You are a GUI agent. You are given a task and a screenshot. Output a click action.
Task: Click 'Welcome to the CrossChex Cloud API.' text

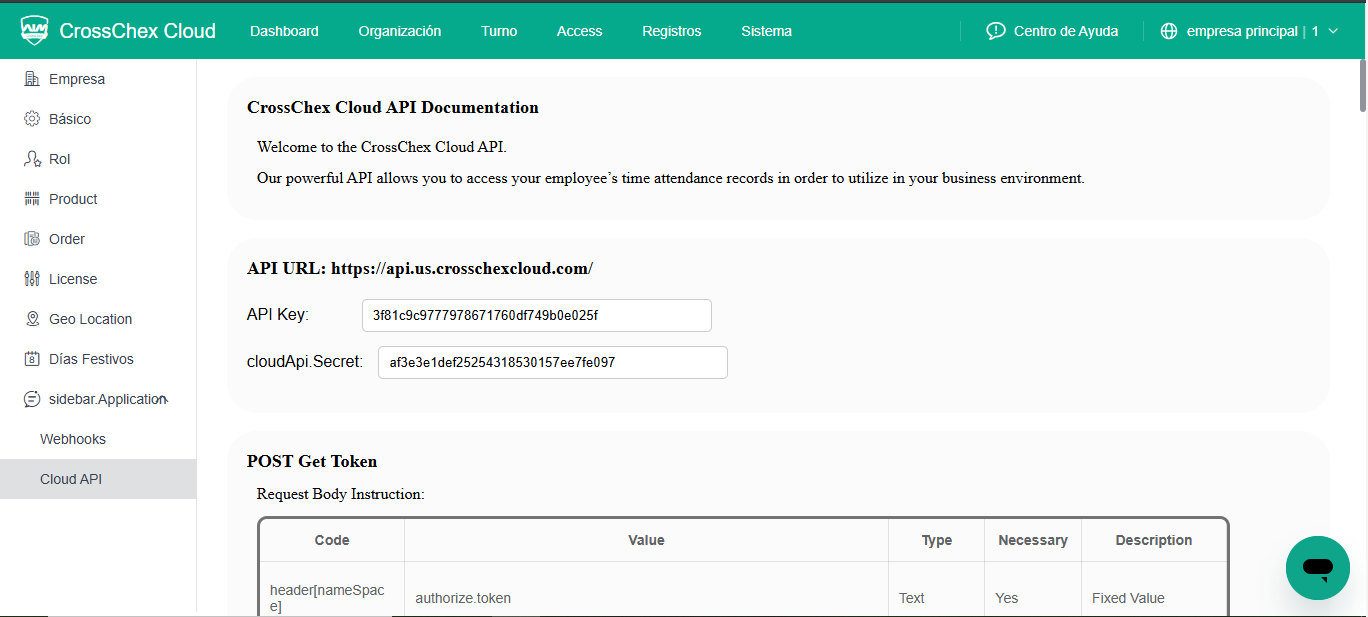point(382,147)
